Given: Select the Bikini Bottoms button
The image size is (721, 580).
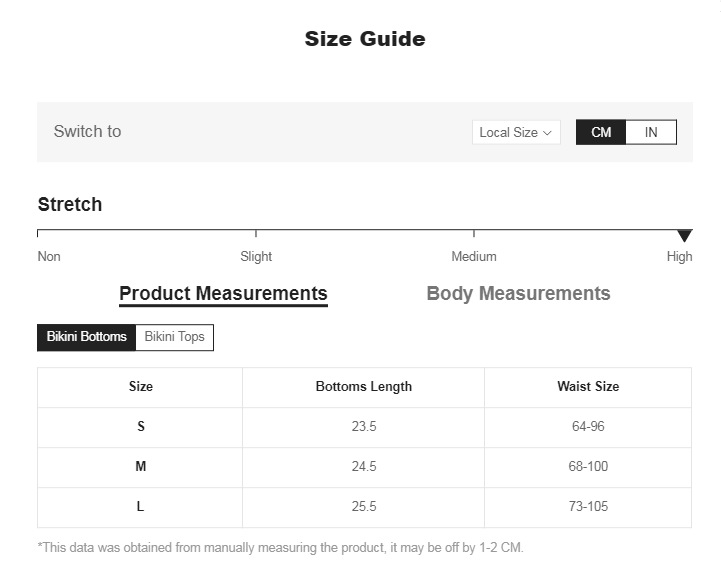Looking at the screenshot, I should click(x=87, y=337).
